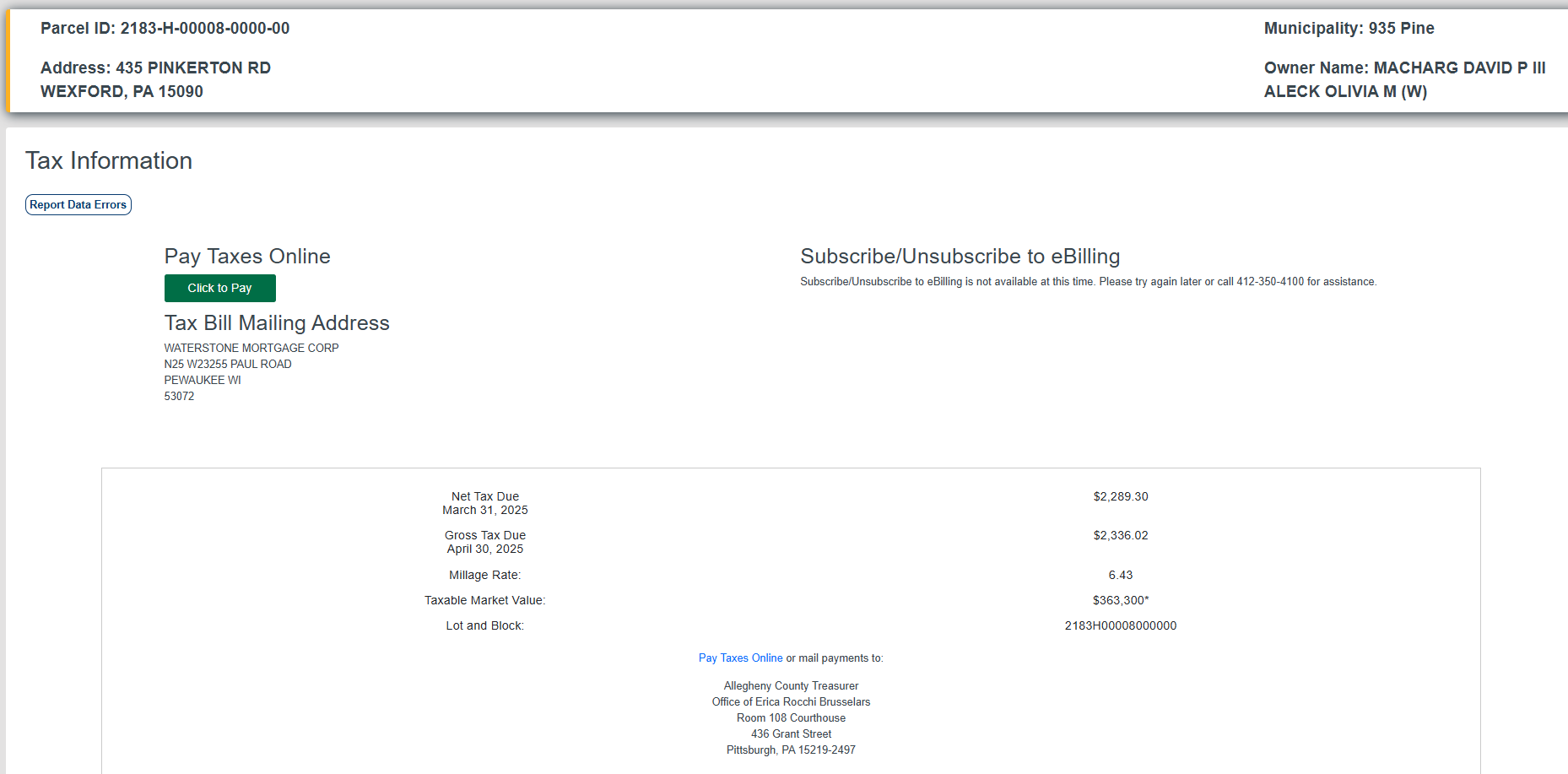Click the Pay Taxes Online section heading
The height and width of the screenshot is (774, 1568).
click(247, 257)
